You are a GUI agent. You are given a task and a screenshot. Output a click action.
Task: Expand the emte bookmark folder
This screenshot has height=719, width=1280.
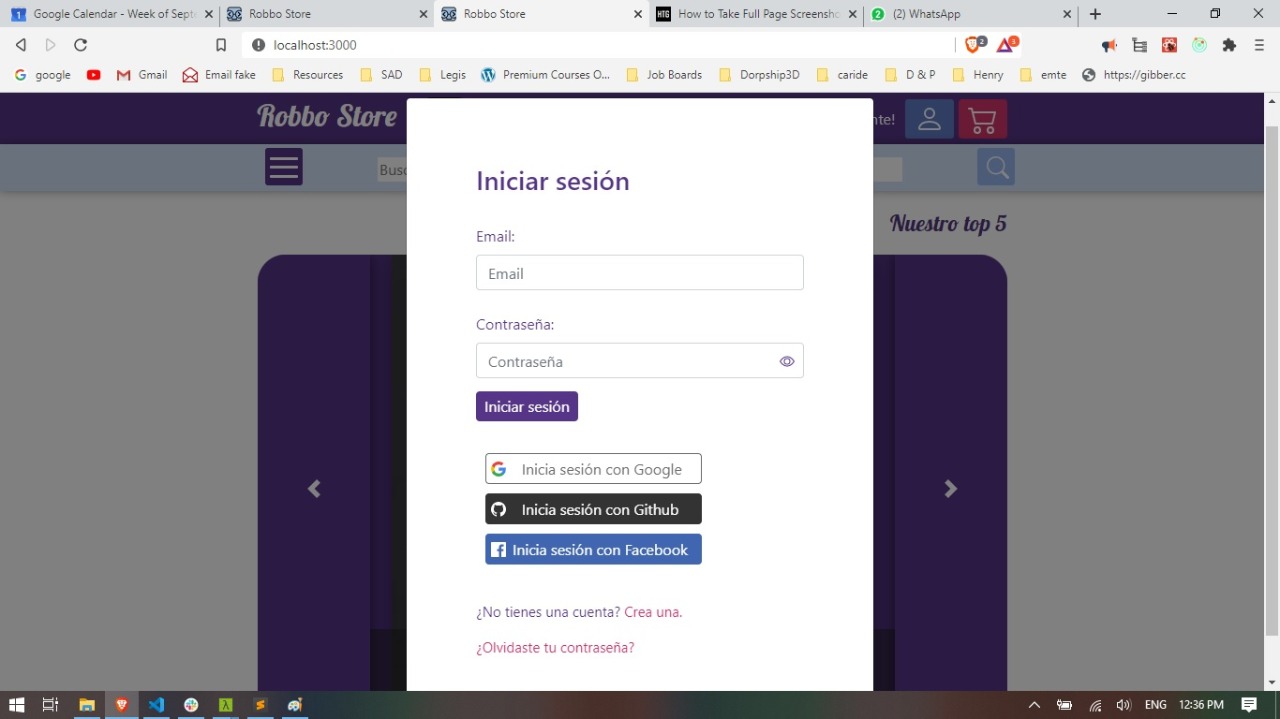tap(1043, 75)
